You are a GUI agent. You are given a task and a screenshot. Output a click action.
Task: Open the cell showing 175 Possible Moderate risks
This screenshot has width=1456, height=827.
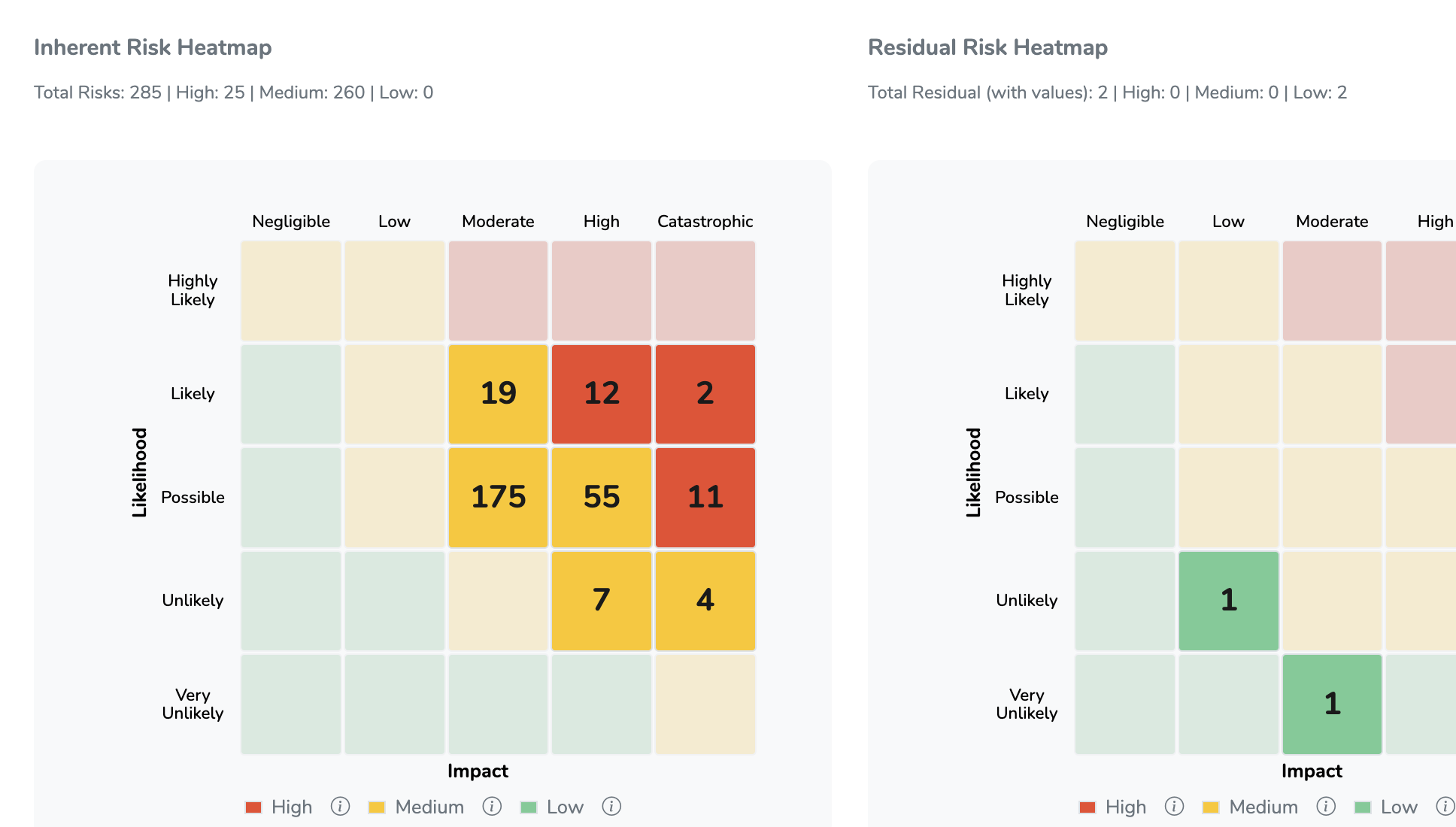click(498, 497)
